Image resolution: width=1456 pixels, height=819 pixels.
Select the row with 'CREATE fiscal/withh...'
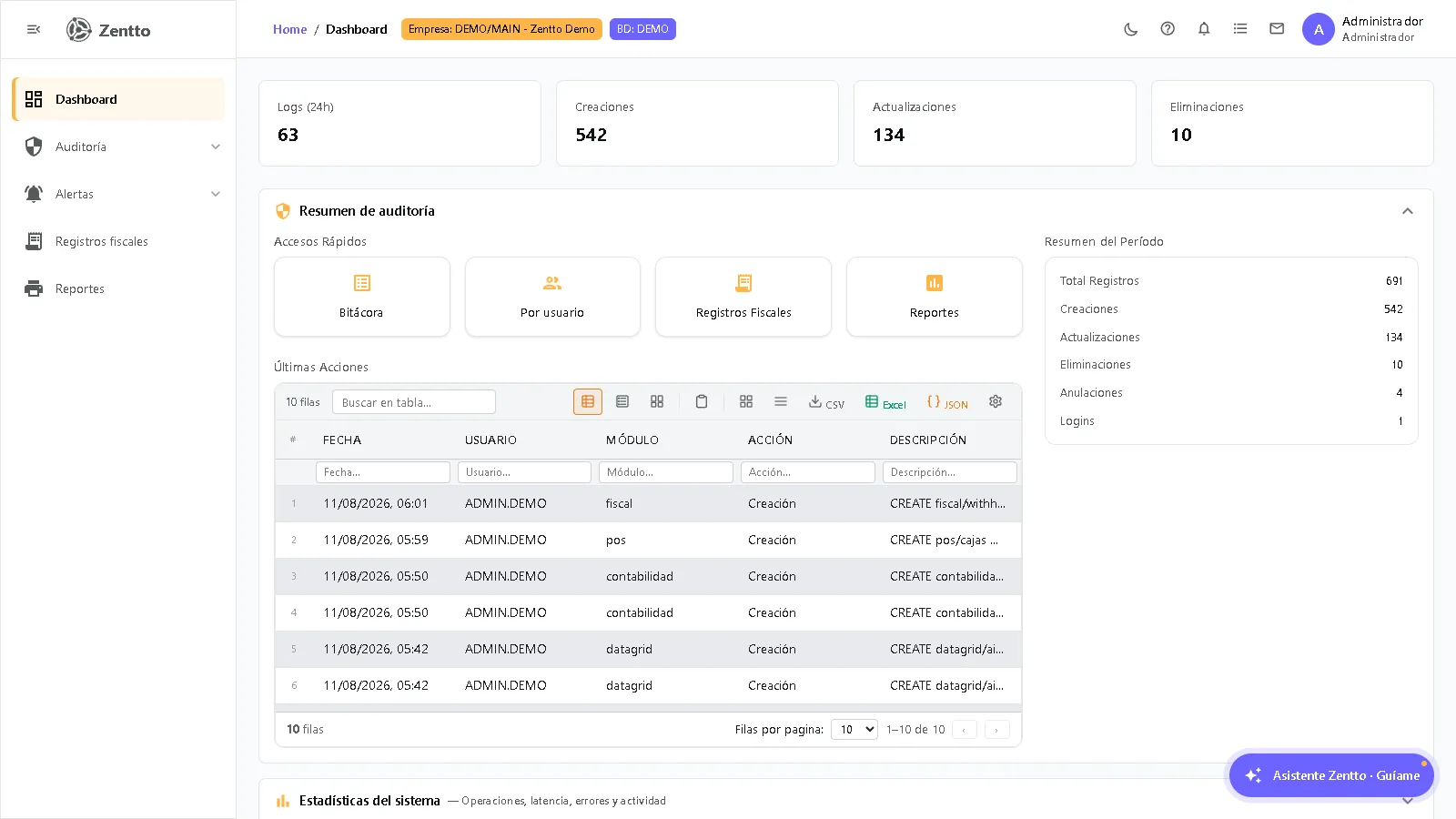(x=648, y=504)
